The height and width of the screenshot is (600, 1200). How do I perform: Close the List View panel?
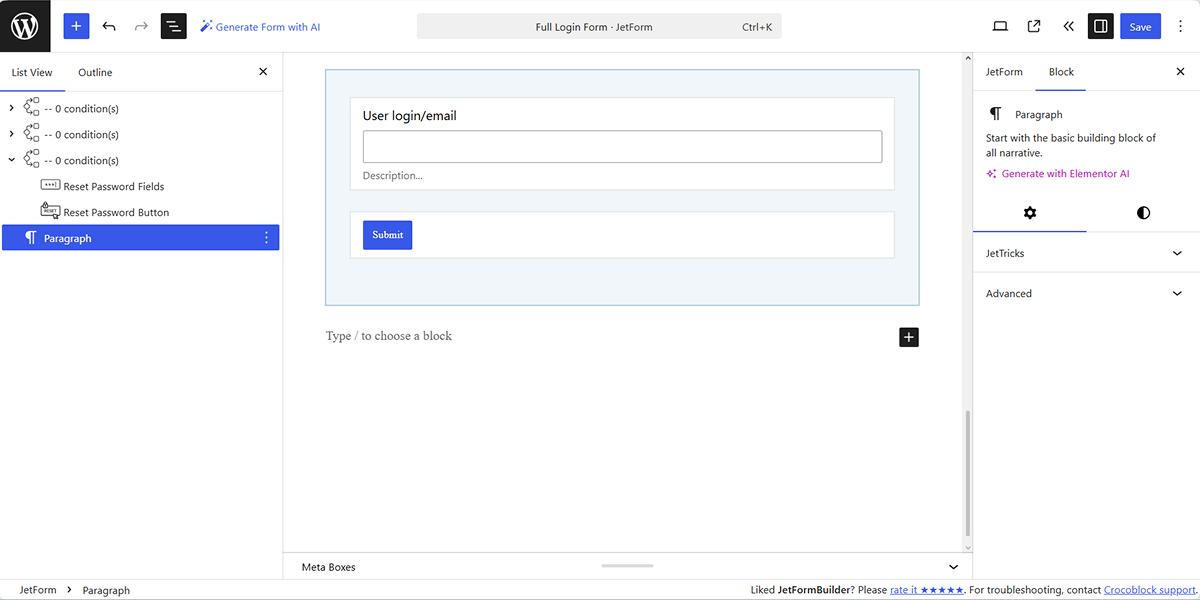pyautogui.click(x=263, y=72)
